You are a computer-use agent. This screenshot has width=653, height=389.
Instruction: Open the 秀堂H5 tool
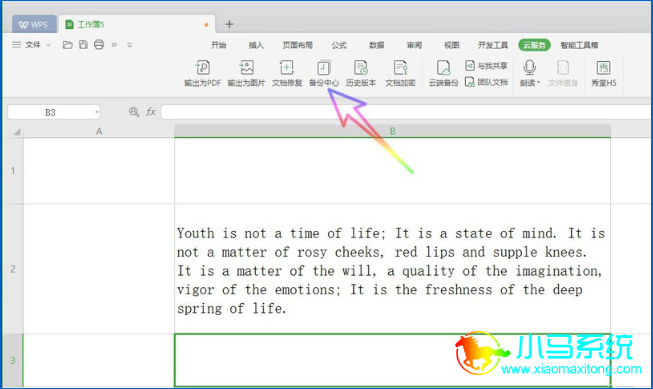point(603,73)
